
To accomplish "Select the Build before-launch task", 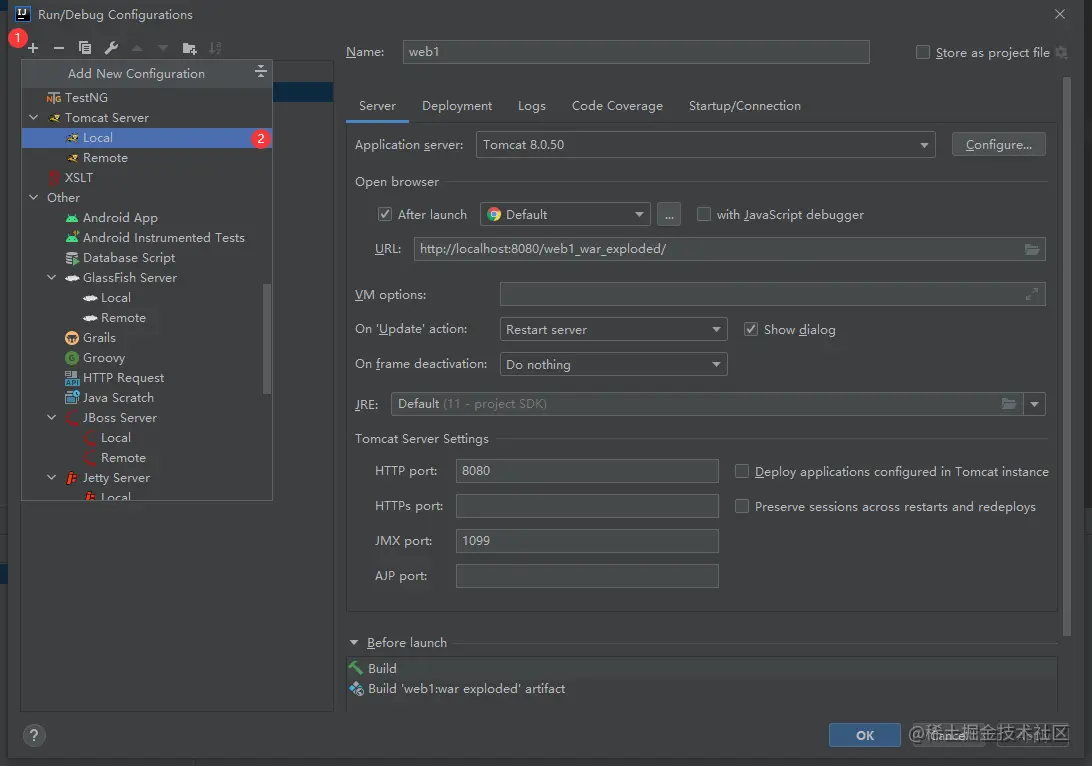I will [701, 669].
